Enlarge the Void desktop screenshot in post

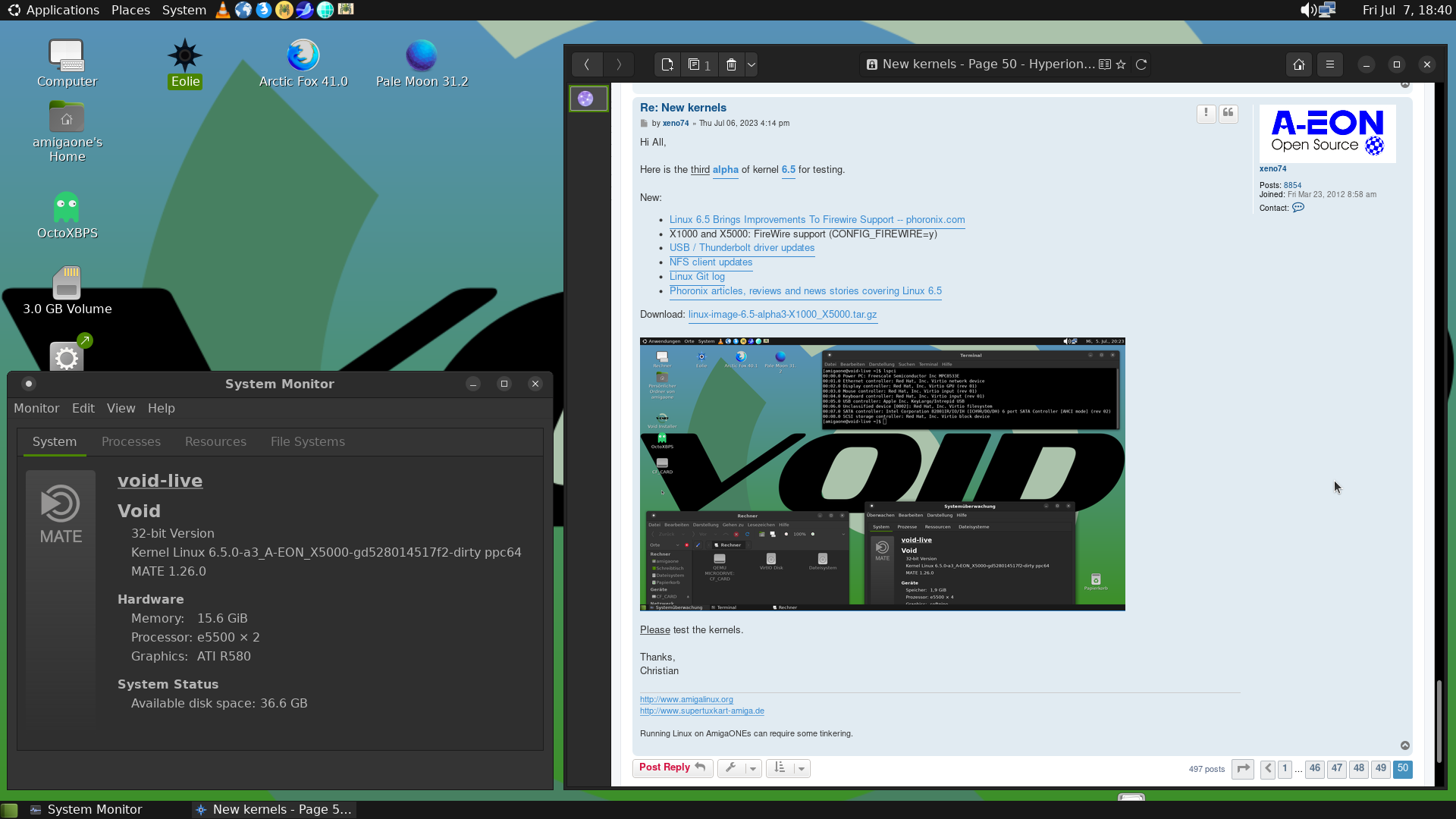(882, 474)
